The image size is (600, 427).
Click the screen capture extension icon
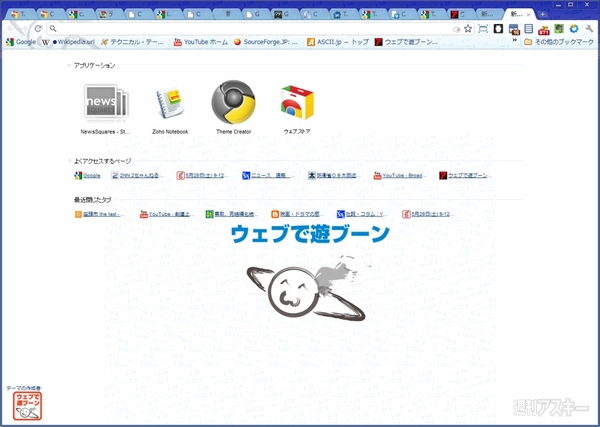coord(483,29)
